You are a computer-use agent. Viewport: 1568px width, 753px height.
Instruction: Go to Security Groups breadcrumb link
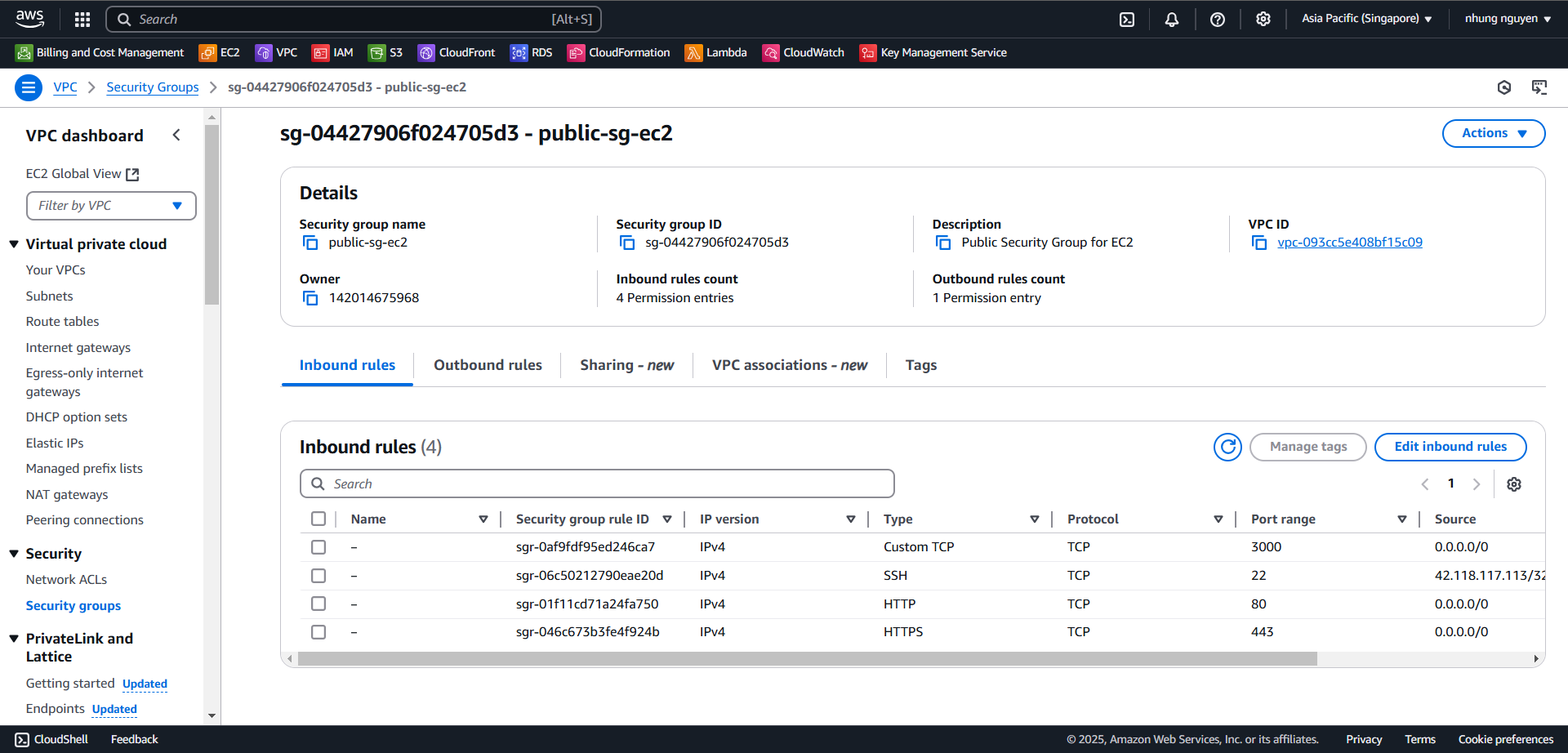pyautogui.click(x=153, y=87)
